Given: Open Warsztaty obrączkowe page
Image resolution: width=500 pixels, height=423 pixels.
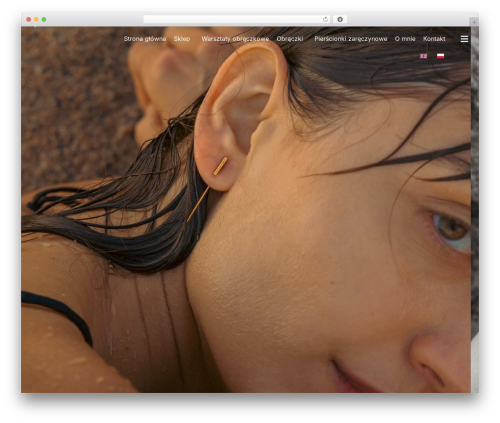Looking at the screenshot, I should (235, 39).
